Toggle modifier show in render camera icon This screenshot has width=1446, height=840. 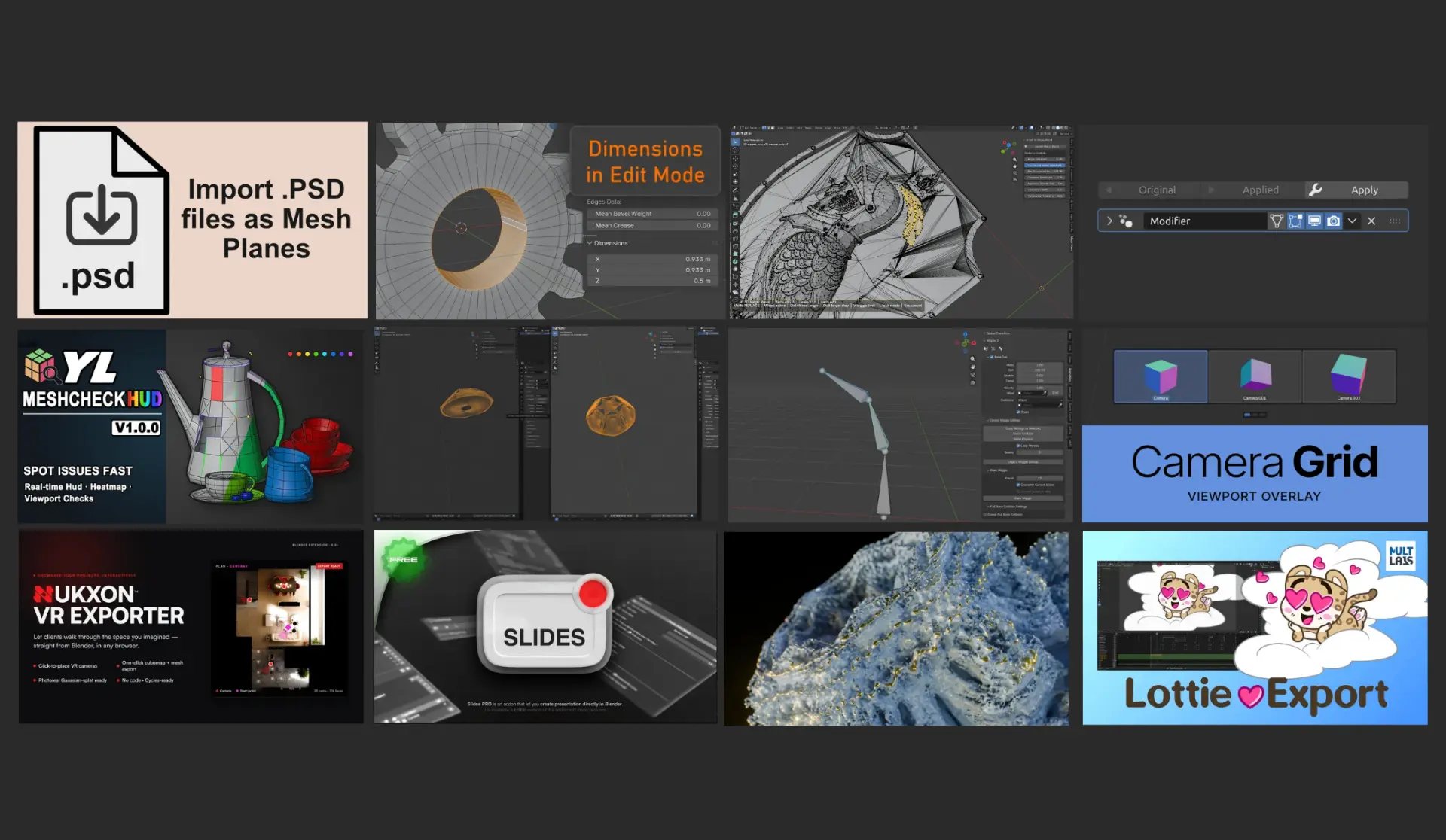click(x=1333, y=221)
